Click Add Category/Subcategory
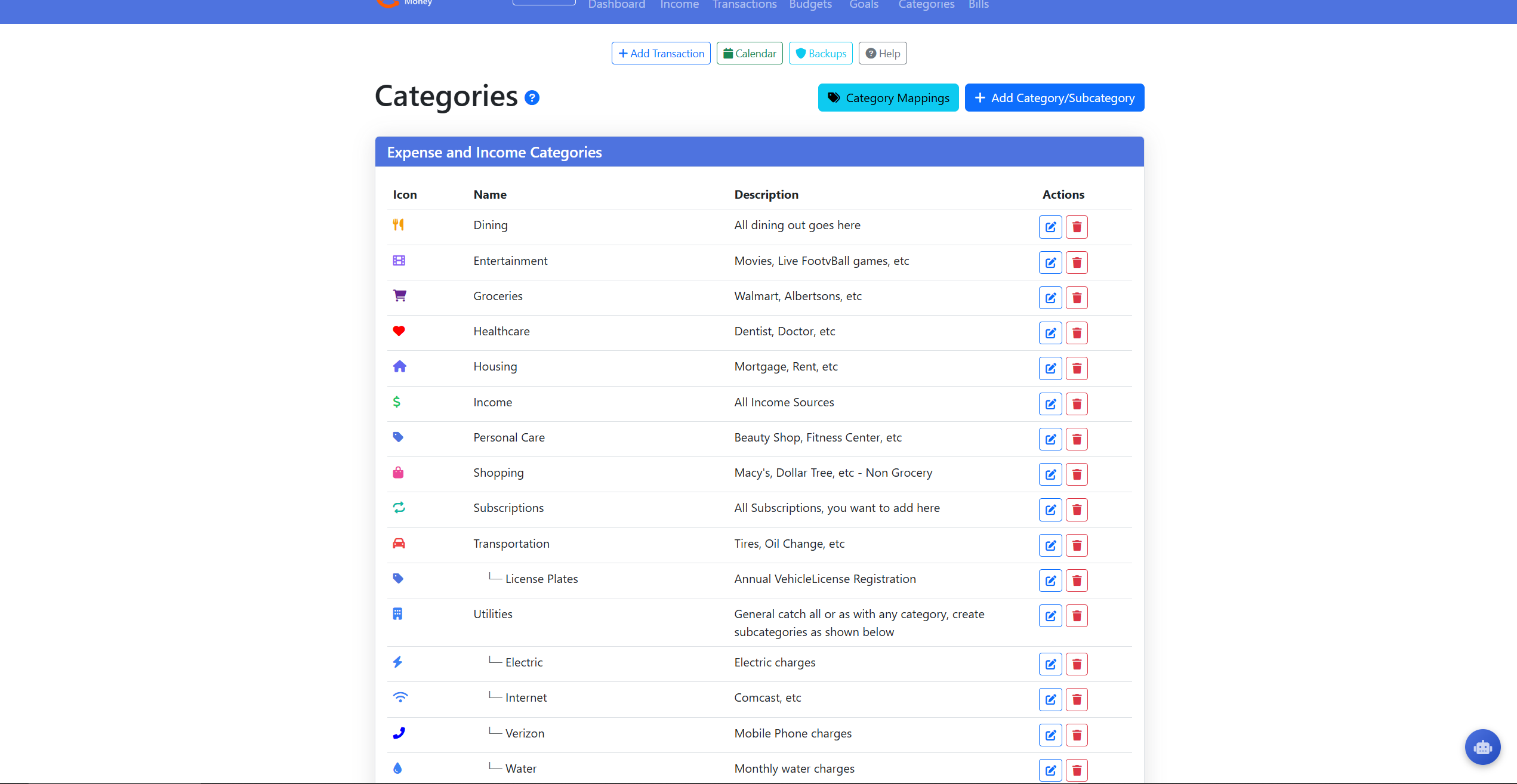The height and width of the screenshot is (784, 1517). point(1054,97)
